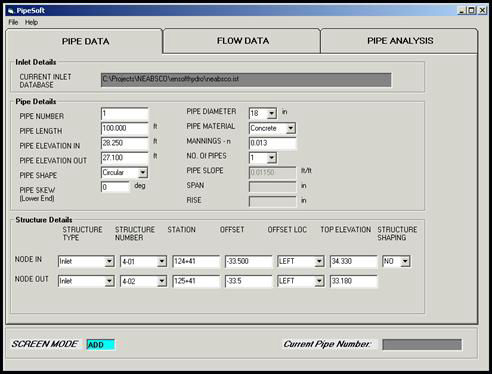This screenshot has width=492, height=374.
Task: Click the PIPE NUMBER input field
Action: coord(124,114)
